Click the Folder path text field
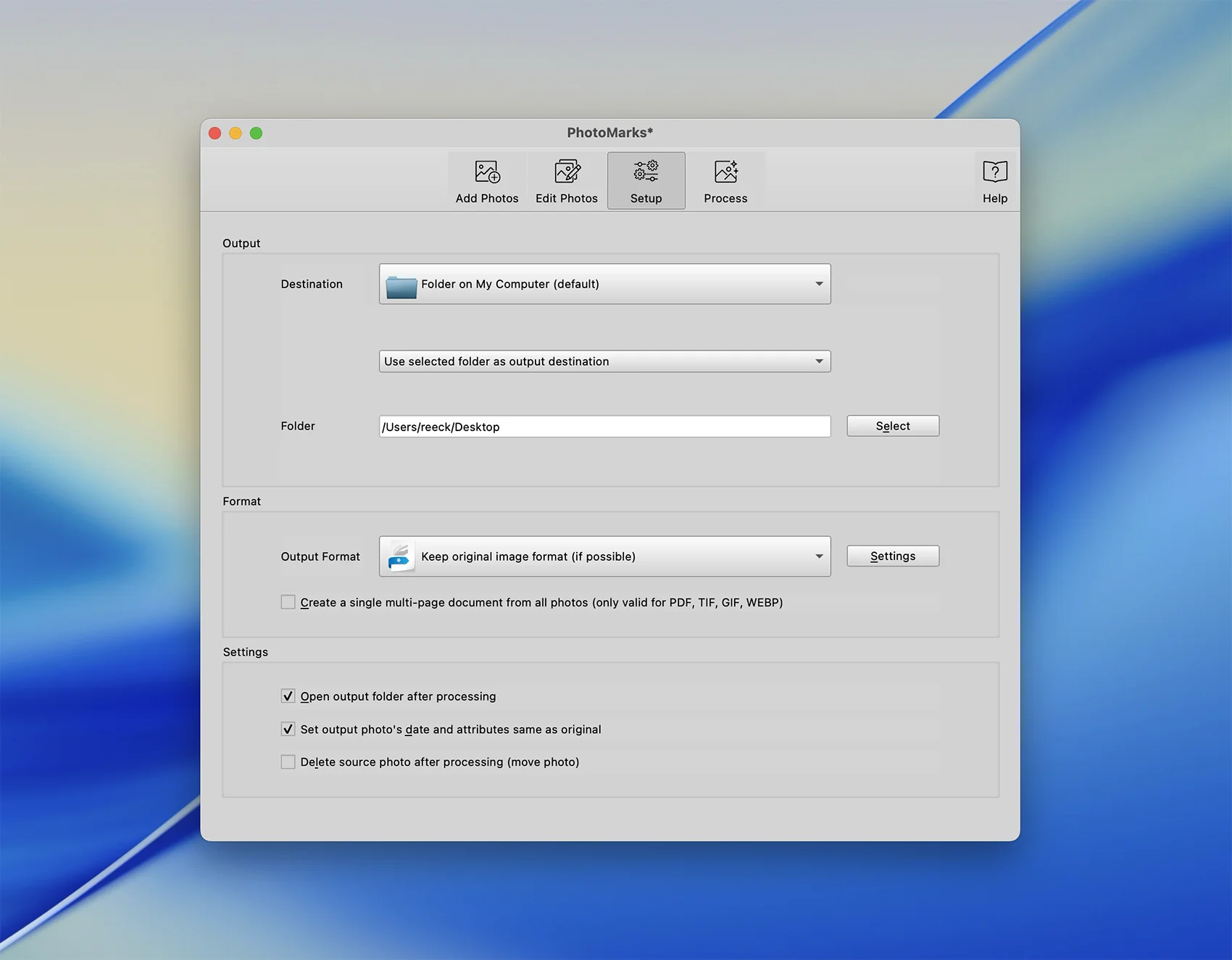The width and height of the screenshot is (1232, 960). pyautogui.click(x=604, y=427)
